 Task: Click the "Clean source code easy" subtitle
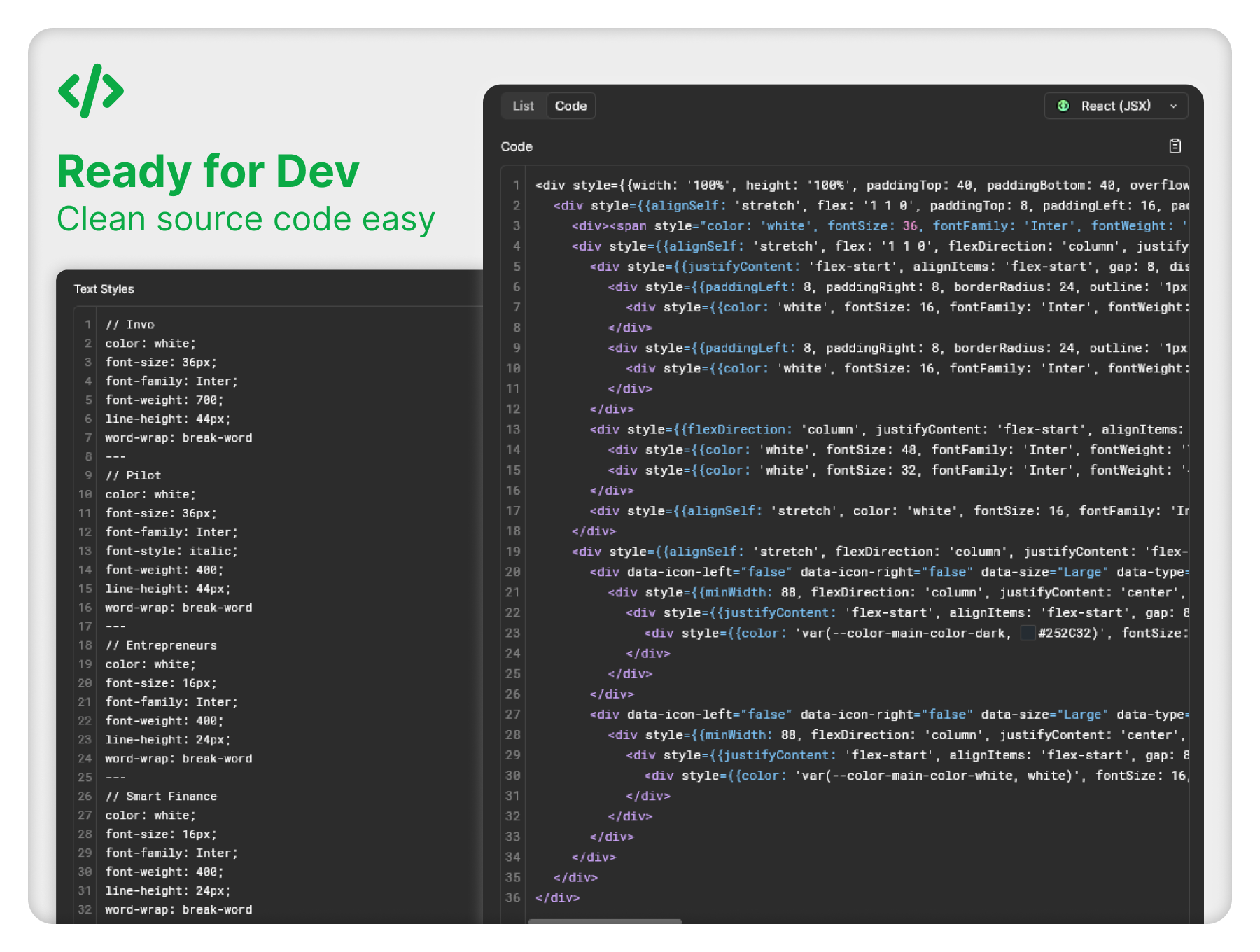(x=246, y=219)
